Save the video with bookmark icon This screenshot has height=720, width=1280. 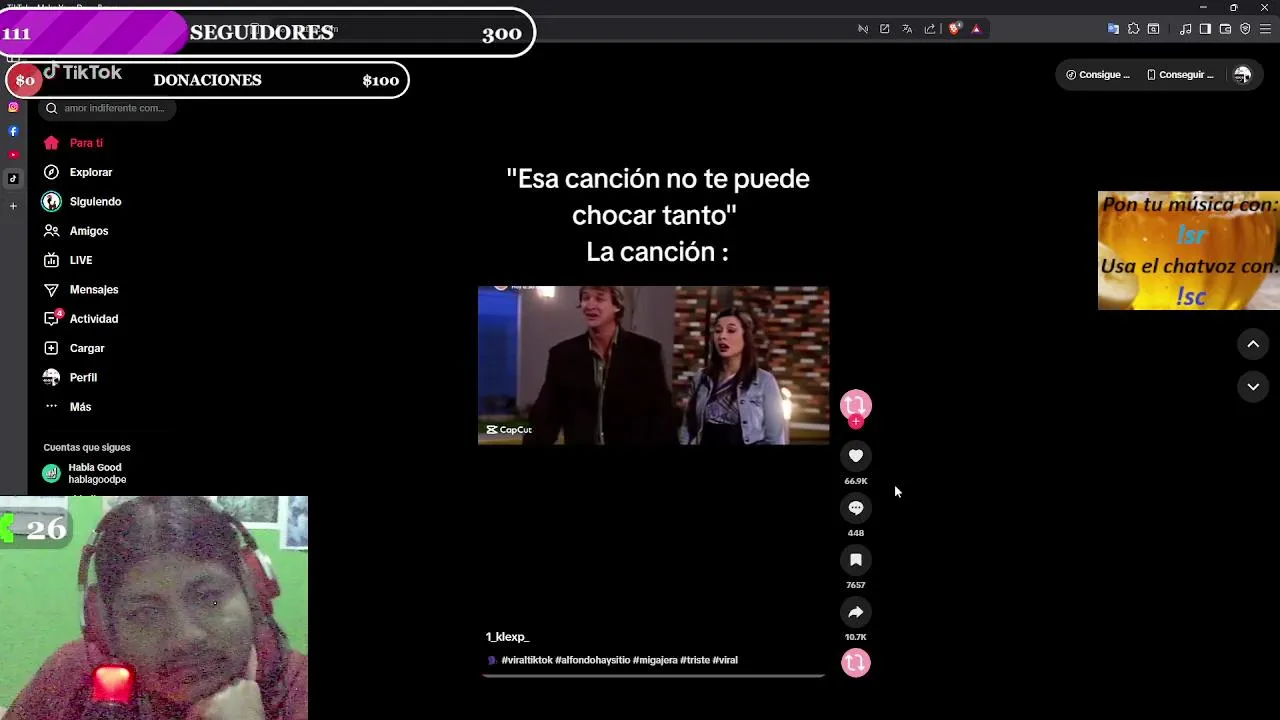pyautogui.click(x=856, y=560)
